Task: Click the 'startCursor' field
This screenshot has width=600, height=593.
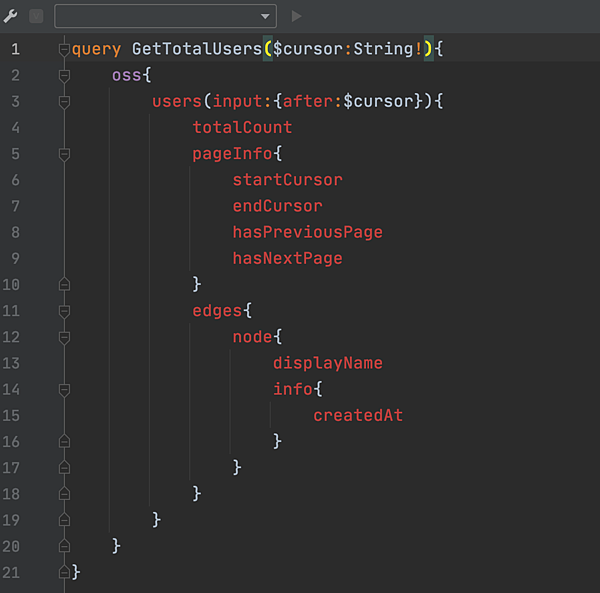Action: (288, 180)
